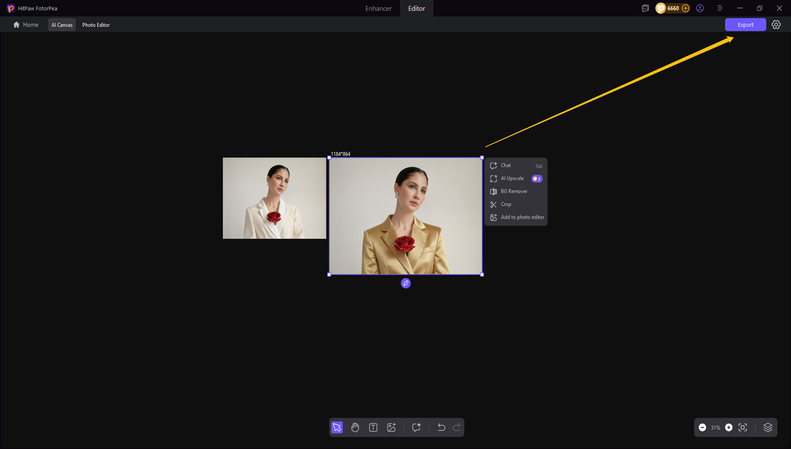Go to Home
Viewport: 791px width, 449px height.
pos(26,25)
